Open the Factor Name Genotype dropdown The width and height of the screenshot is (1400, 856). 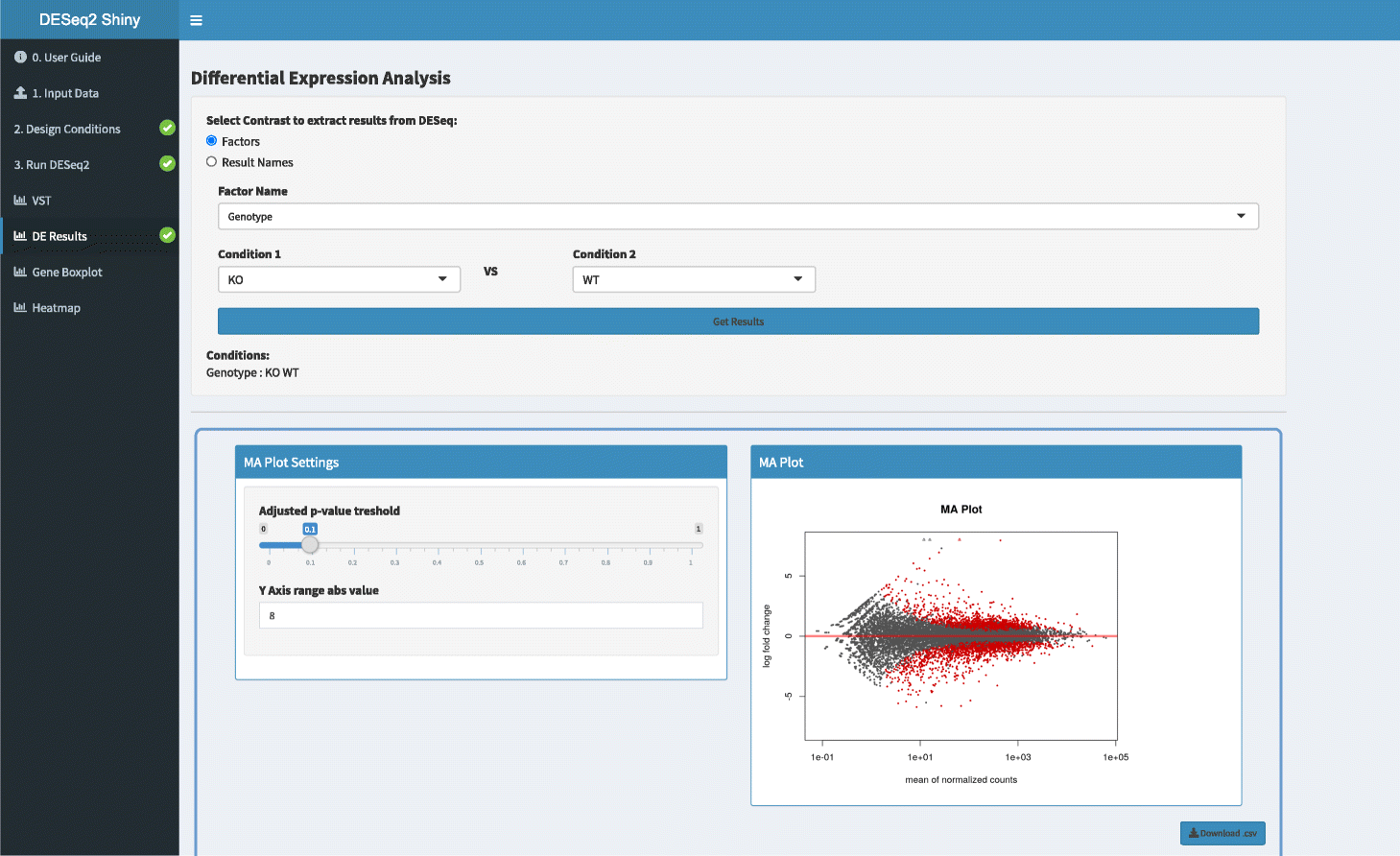point(738,216)
